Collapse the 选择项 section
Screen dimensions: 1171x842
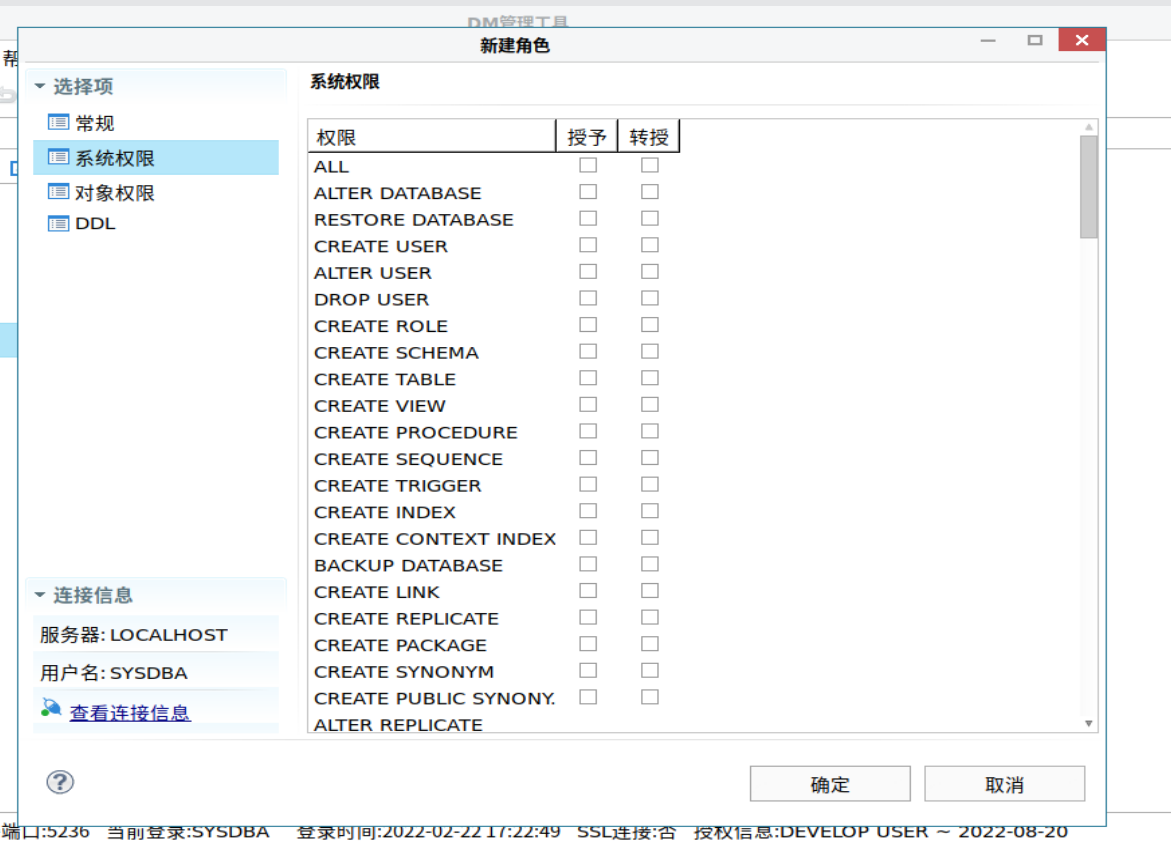pos(40,87)
